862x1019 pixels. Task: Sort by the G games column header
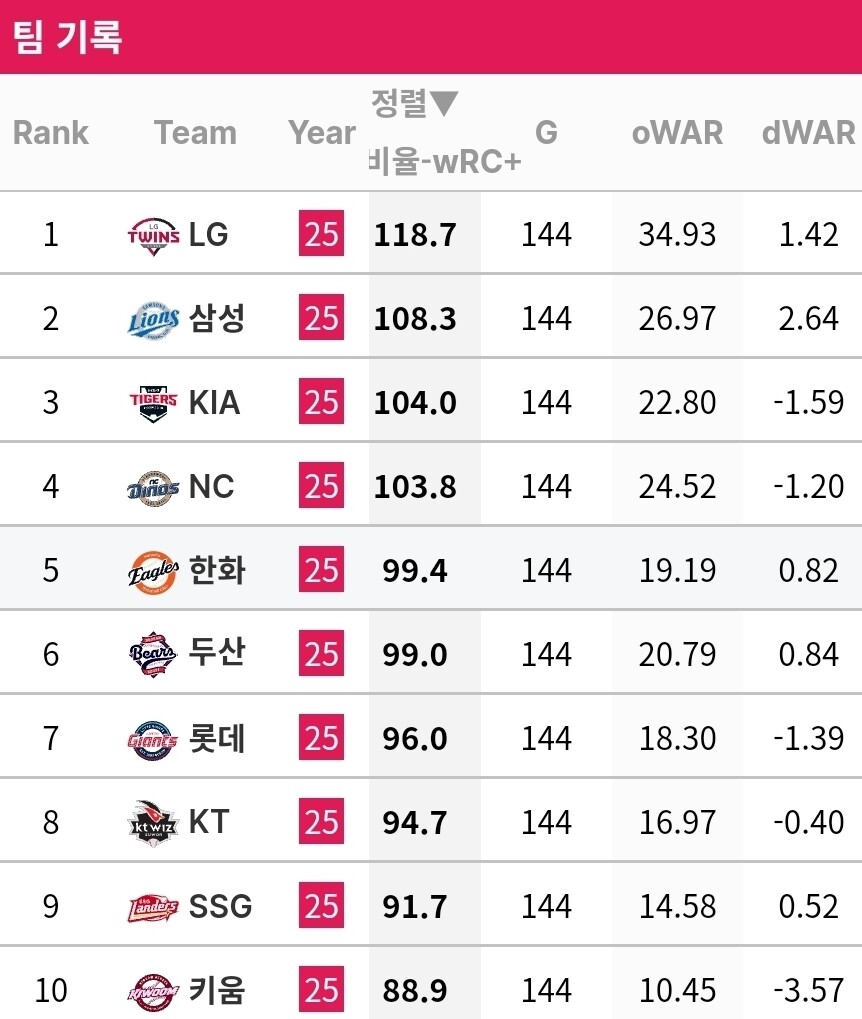pyautogui.click(x=546, y=133)
